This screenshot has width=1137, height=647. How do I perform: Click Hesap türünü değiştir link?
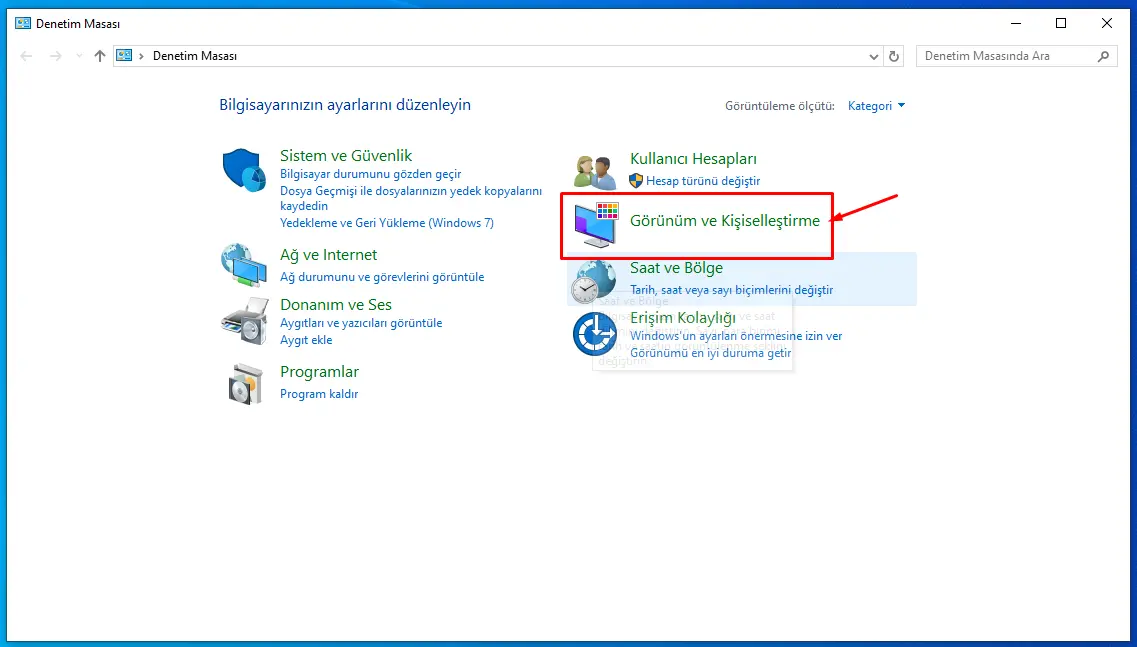point(703,181)
